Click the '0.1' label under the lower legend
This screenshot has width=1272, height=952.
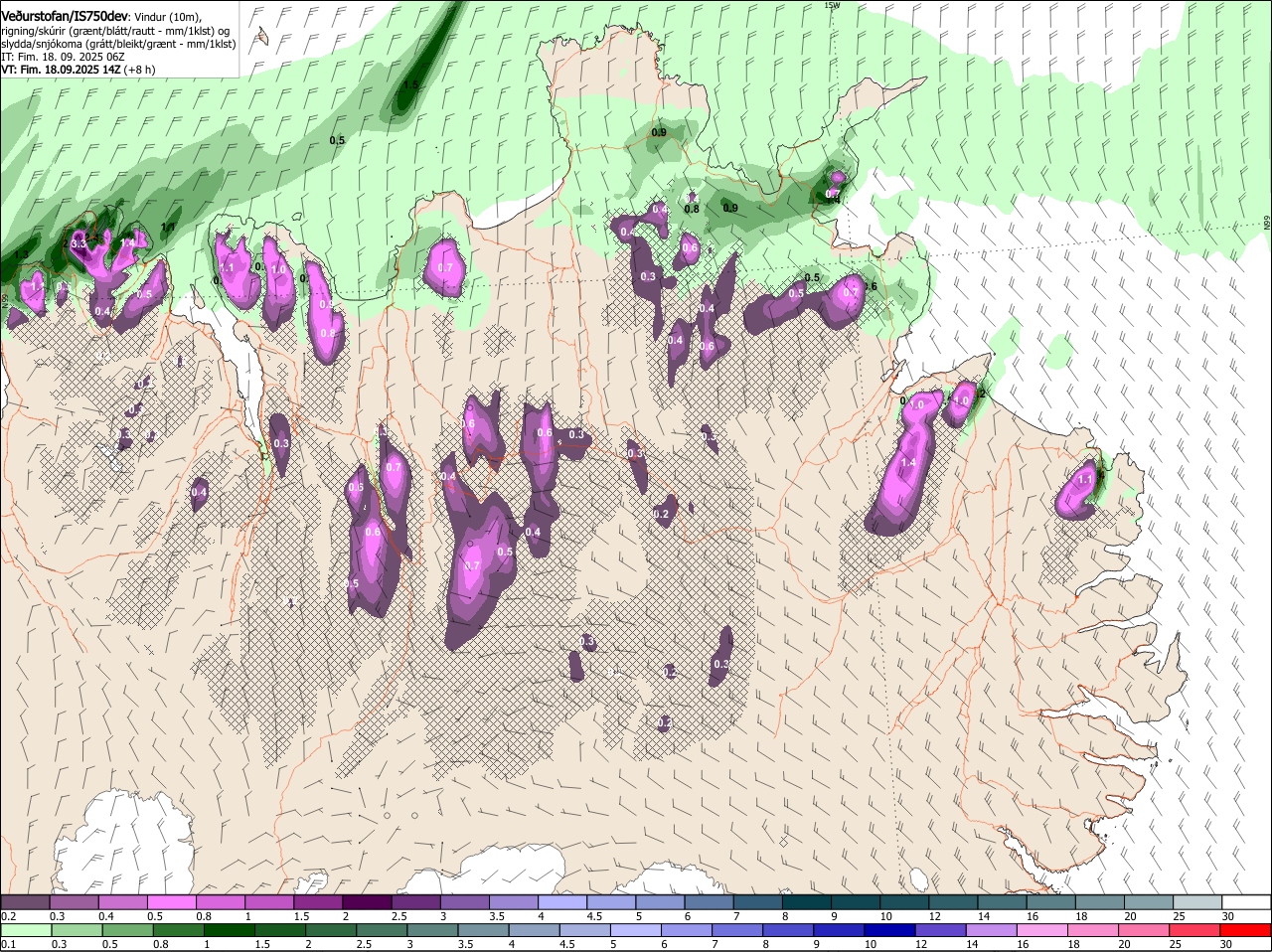tap(8, 944)
